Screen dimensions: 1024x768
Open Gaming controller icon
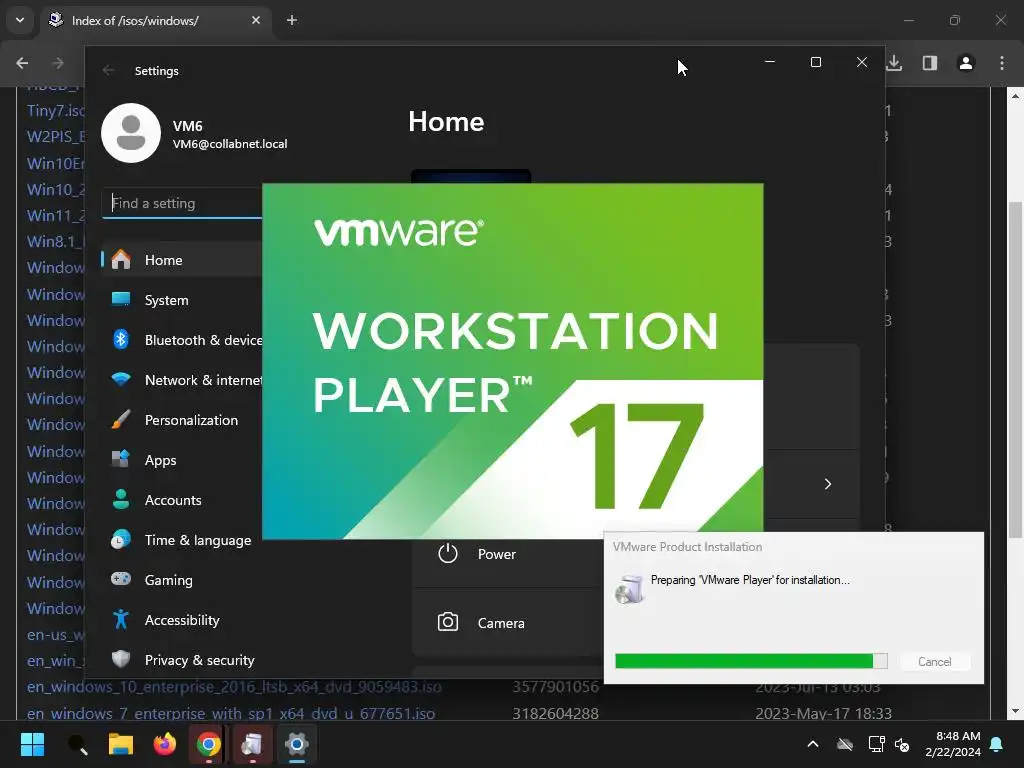tap(121, 579)
